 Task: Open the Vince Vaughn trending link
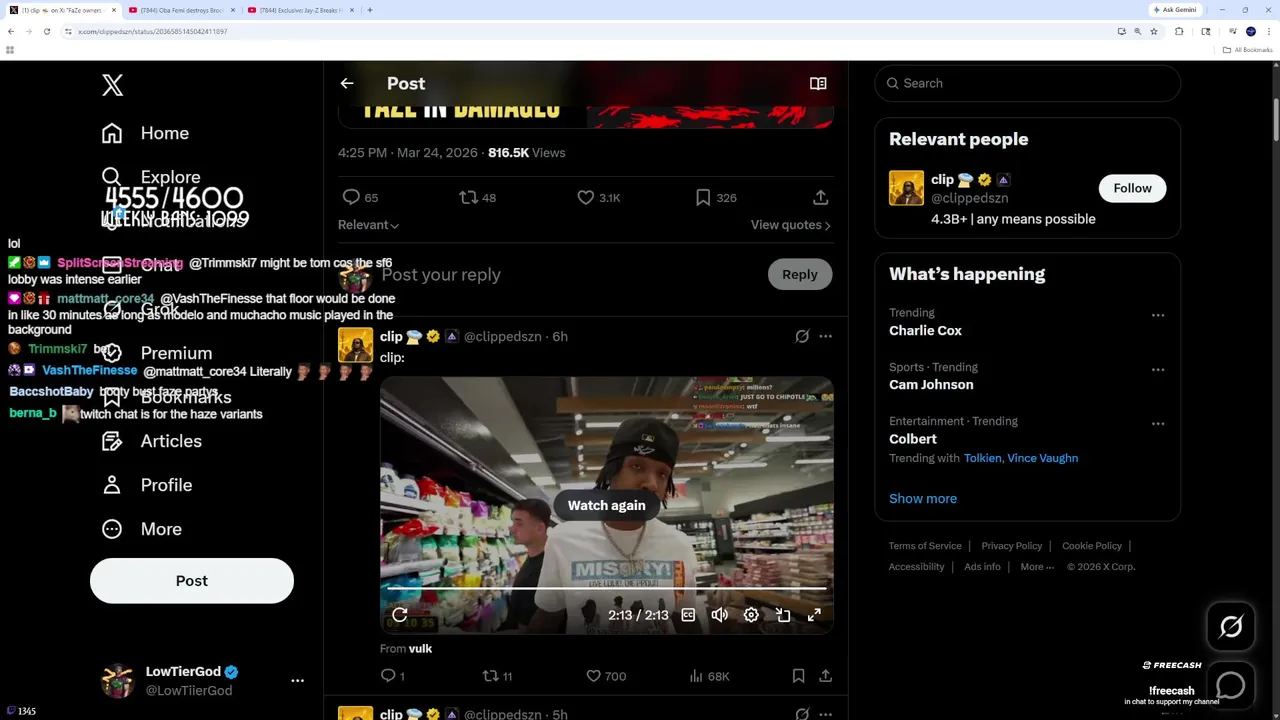click(1043, 458)
